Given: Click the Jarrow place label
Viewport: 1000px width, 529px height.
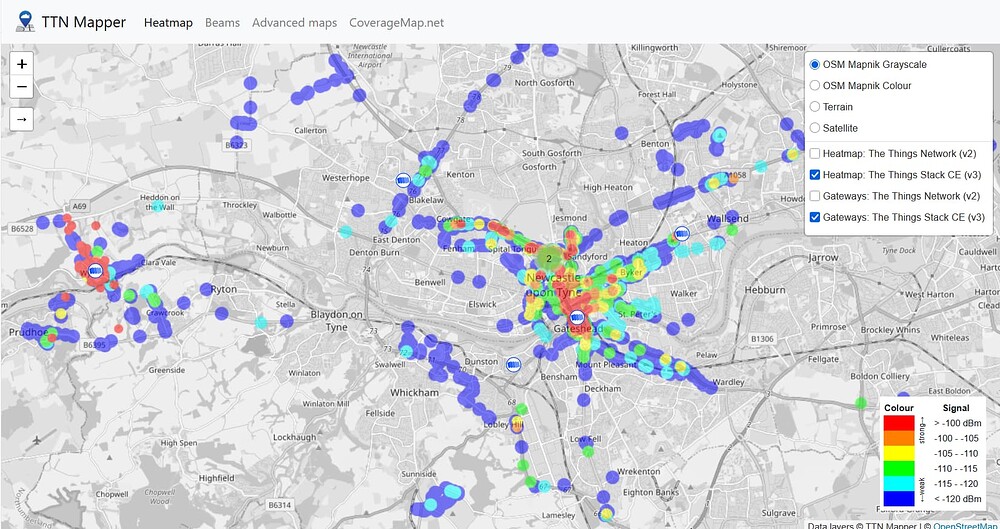Looking at the screenshot, I should (823, 258).
